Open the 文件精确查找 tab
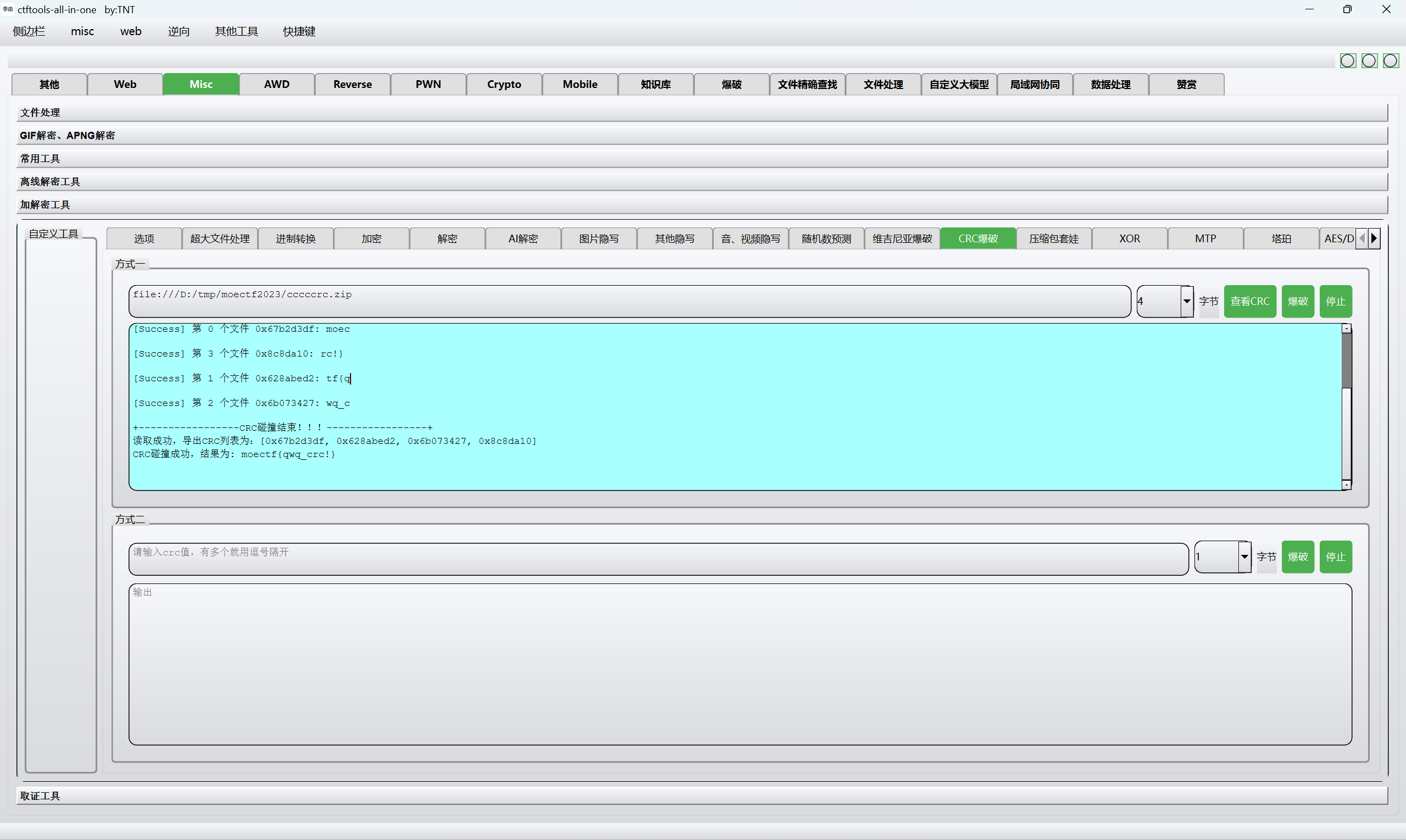This screenshot has height=840, width=1406. tap(808, 85)
